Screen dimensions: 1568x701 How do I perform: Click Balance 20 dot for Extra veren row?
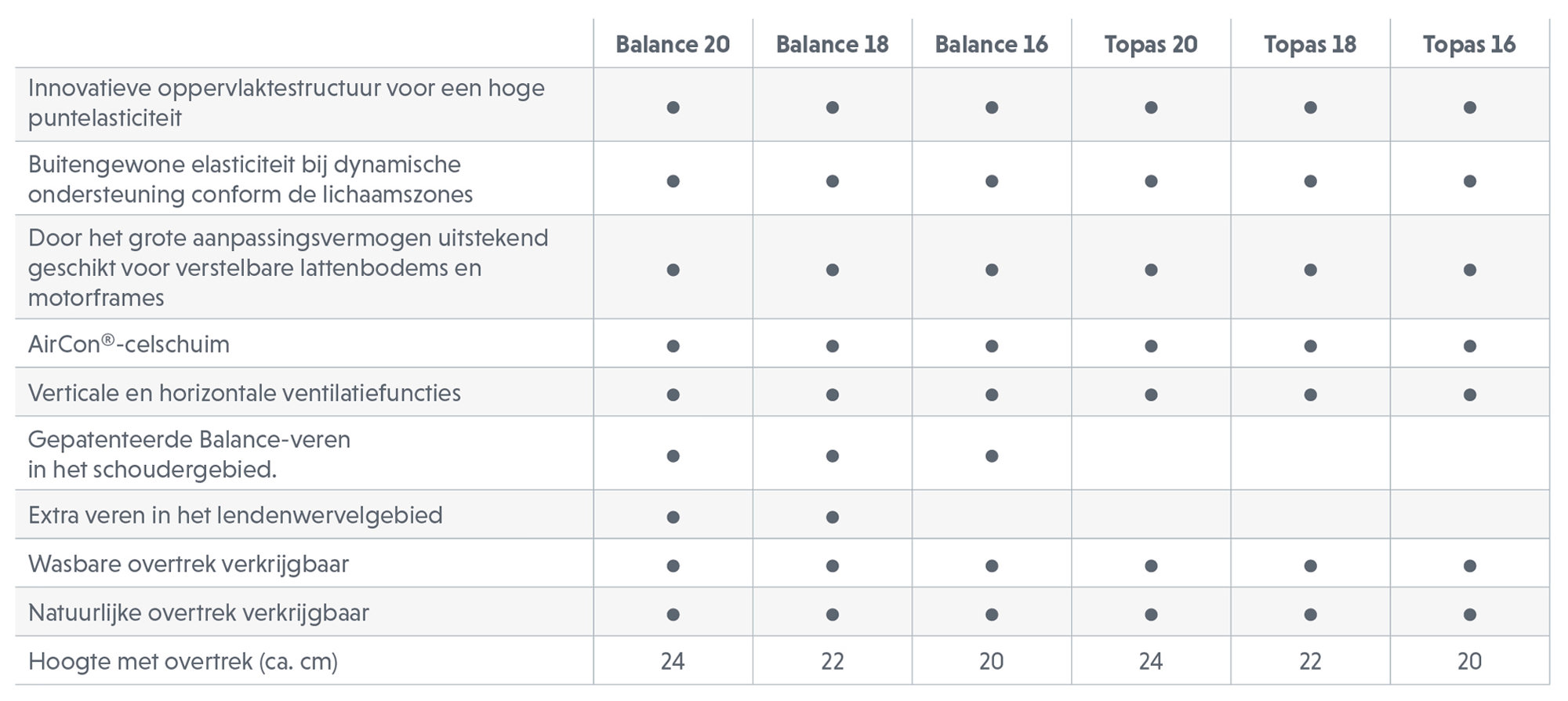tap(673, 517)
